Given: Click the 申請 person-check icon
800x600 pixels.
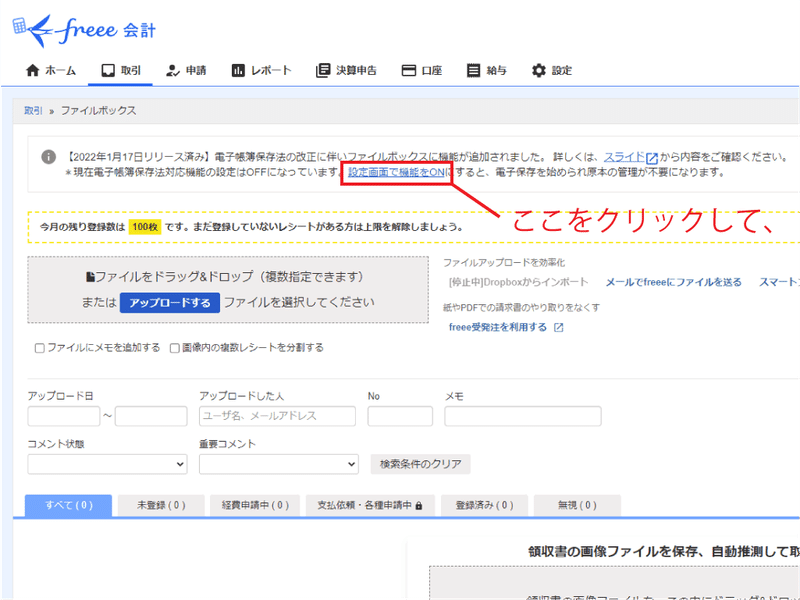Looking at the screenshot, I should (x=173, y=70).
